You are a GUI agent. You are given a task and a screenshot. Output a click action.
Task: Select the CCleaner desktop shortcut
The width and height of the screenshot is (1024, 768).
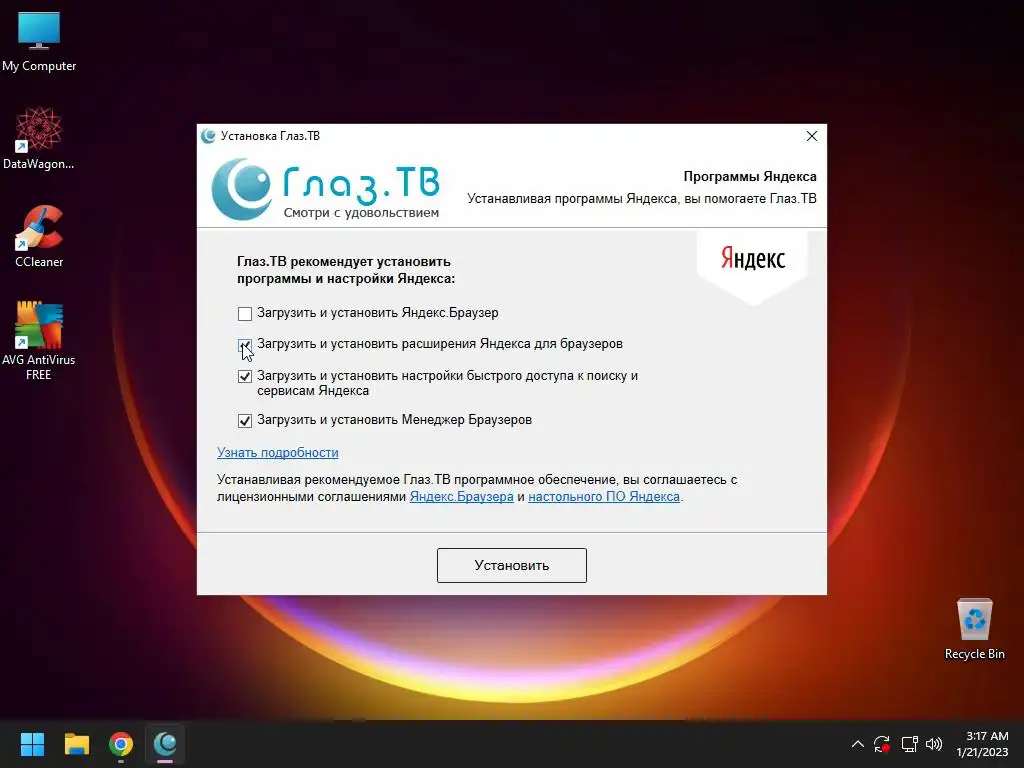(x=39, y=236)
